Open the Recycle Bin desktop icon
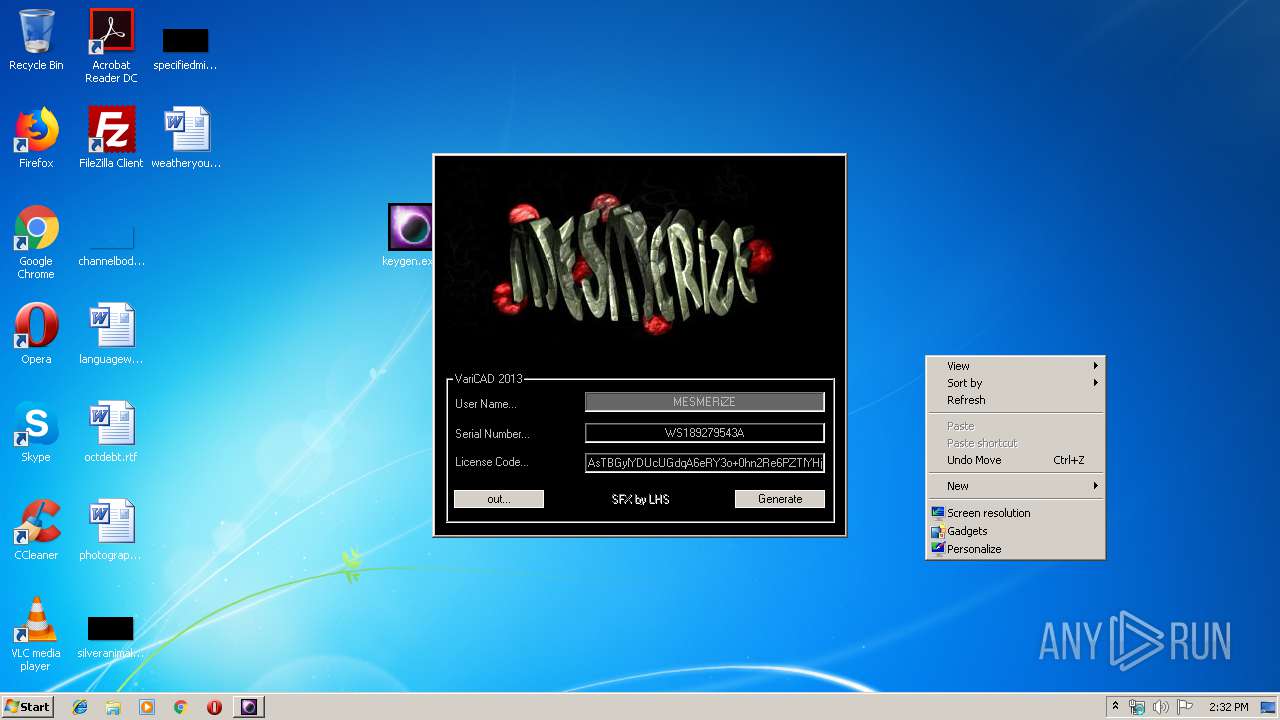Screen dimensions: 1280x720 36,40
